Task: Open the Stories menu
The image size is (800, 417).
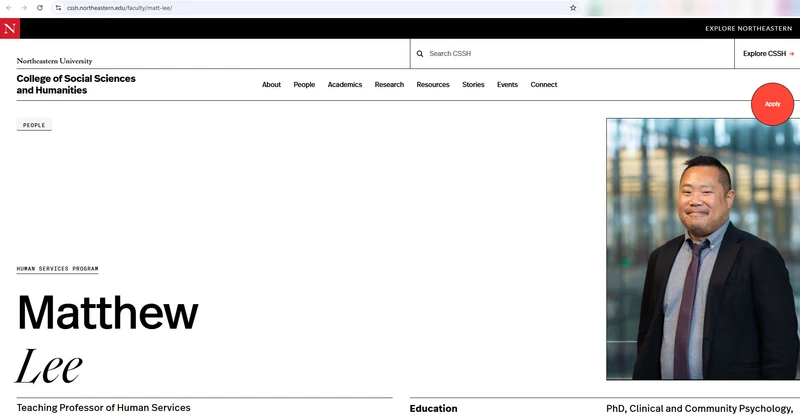Action: click(473, 85)
